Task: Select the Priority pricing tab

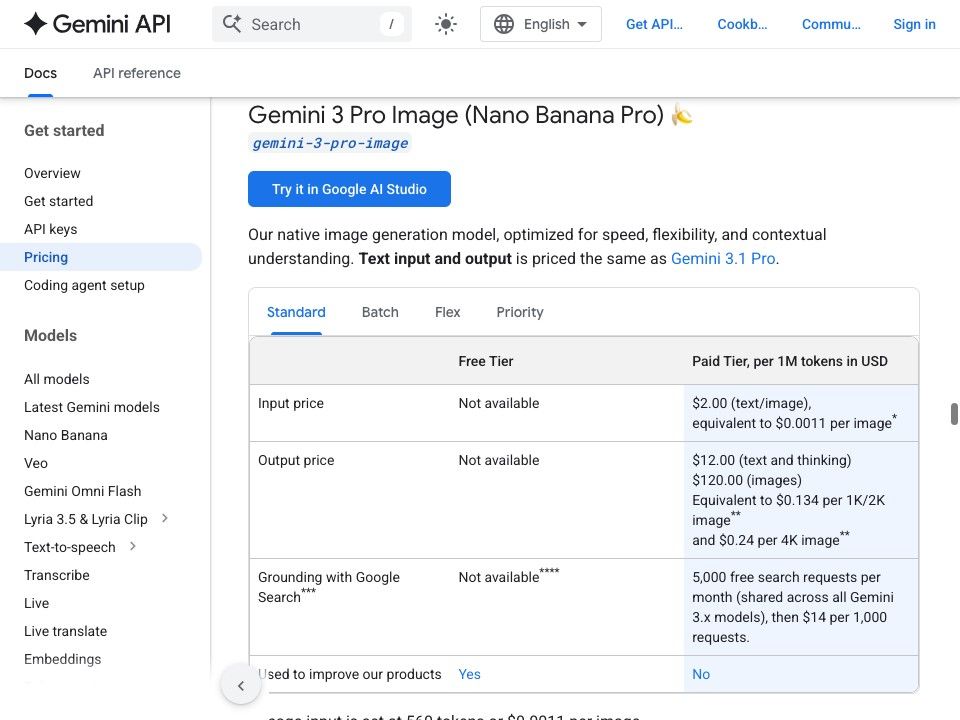Action: (520, 312)
